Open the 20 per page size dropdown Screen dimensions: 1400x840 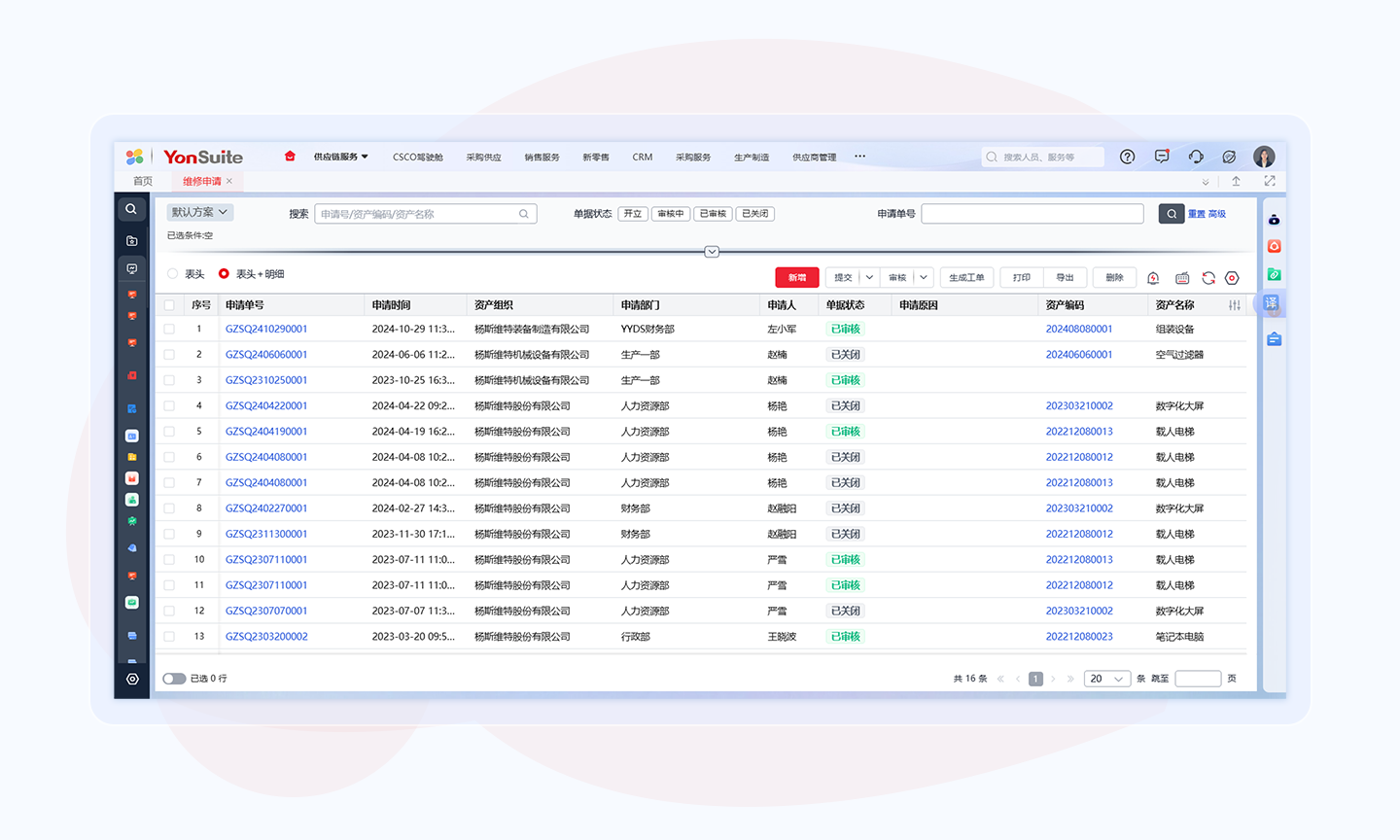click(1105, 679)
